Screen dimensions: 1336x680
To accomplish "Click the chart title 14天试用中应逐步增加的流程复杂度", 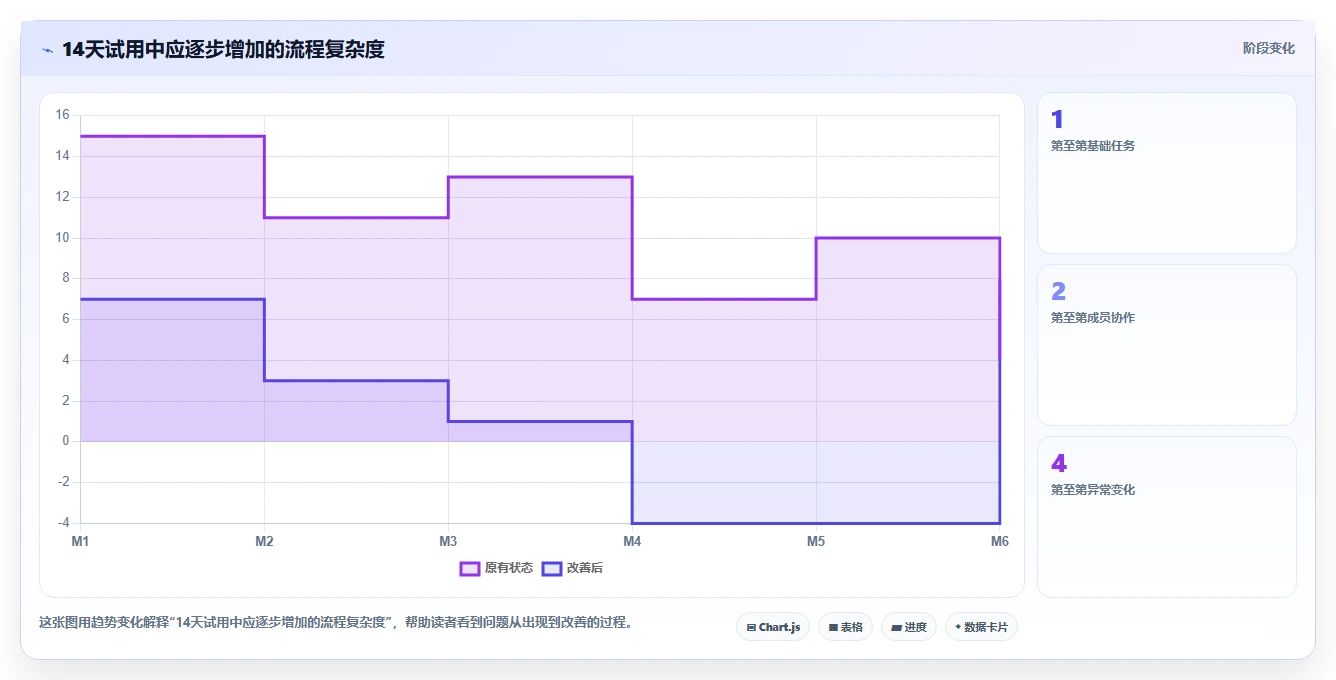I will (223, 49).
